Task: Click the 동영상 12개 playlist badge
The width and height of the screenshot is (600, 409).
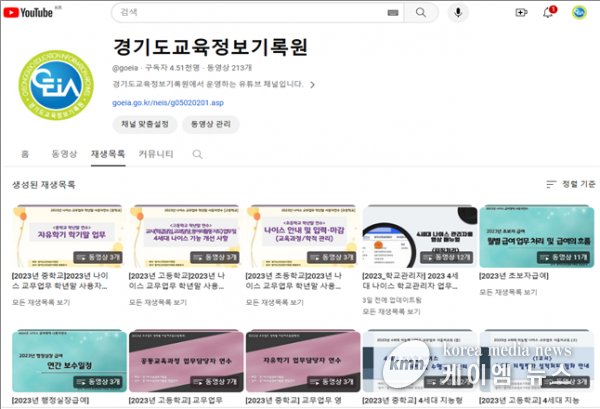Action: coord(447,257)
